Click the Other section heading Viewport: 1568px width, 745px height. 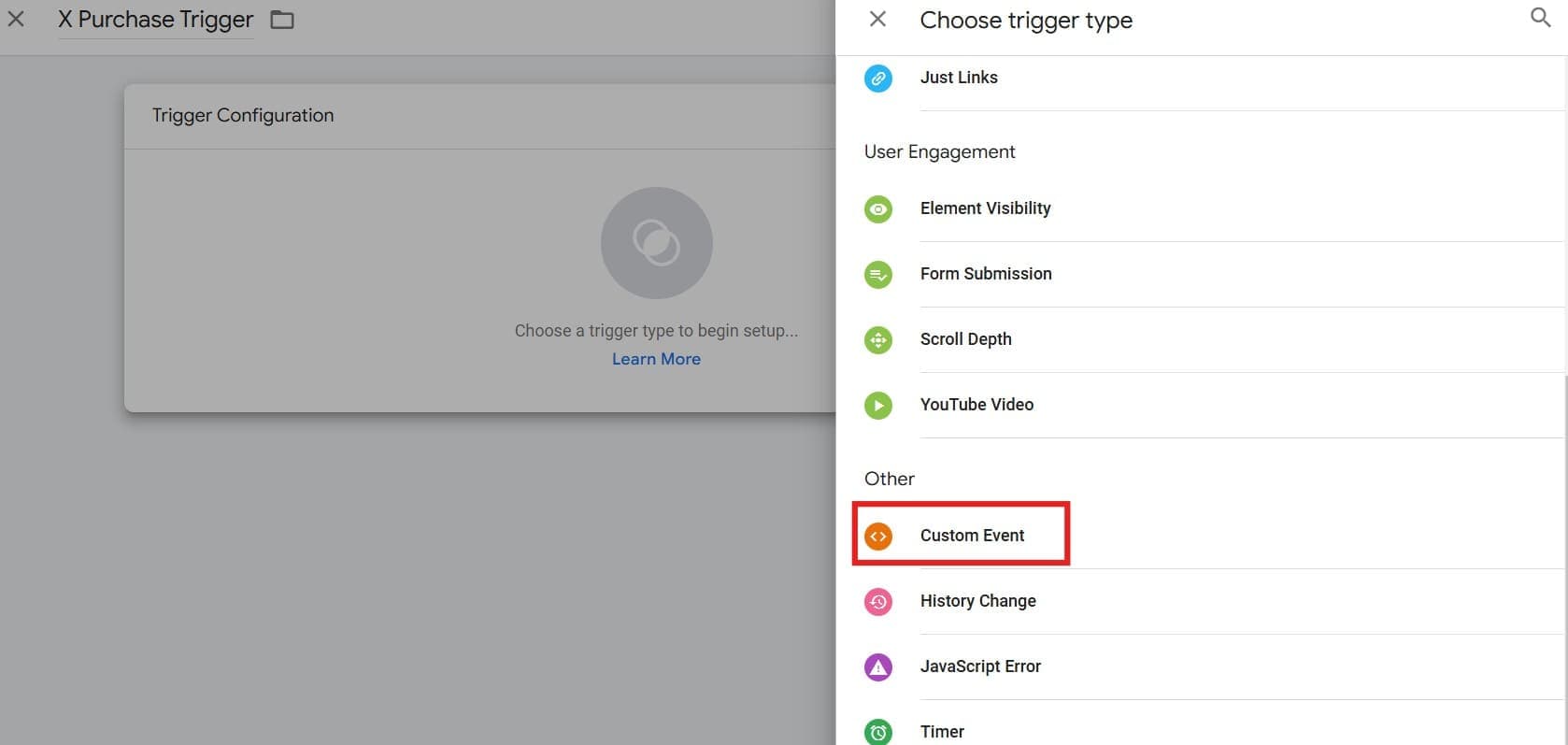889,479
